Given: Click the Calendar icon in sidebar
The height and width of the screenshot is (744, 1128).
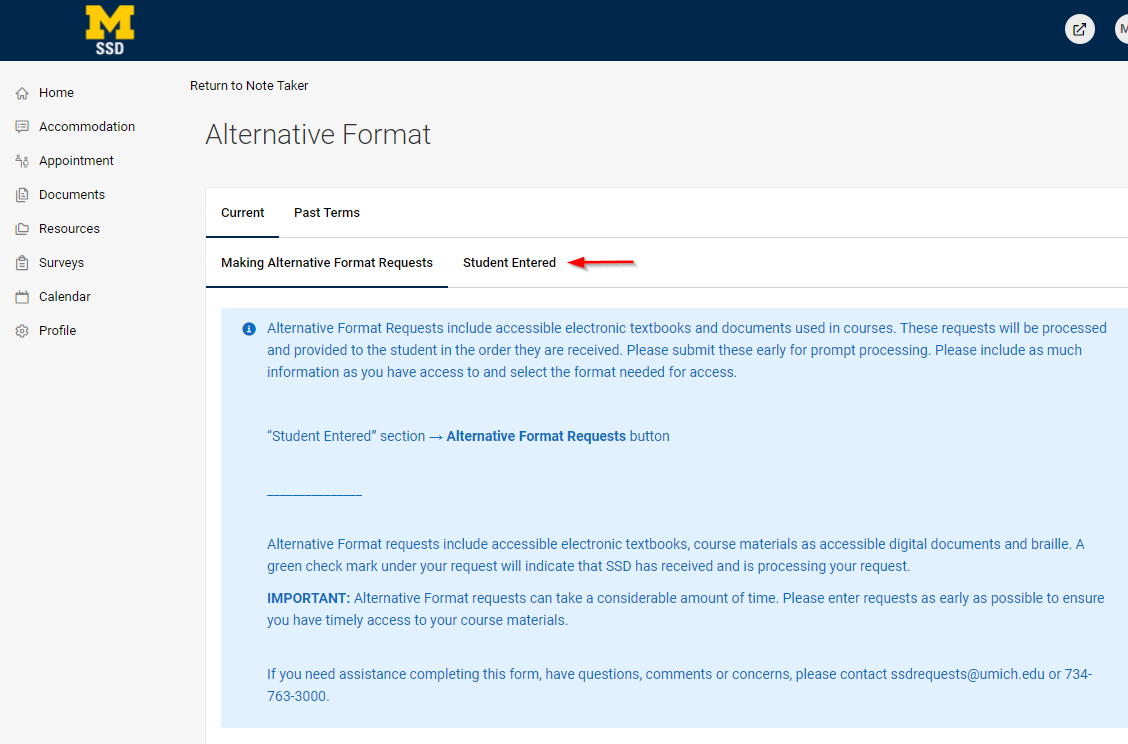Looking at the screenshot, I should [x=22, y=297].
